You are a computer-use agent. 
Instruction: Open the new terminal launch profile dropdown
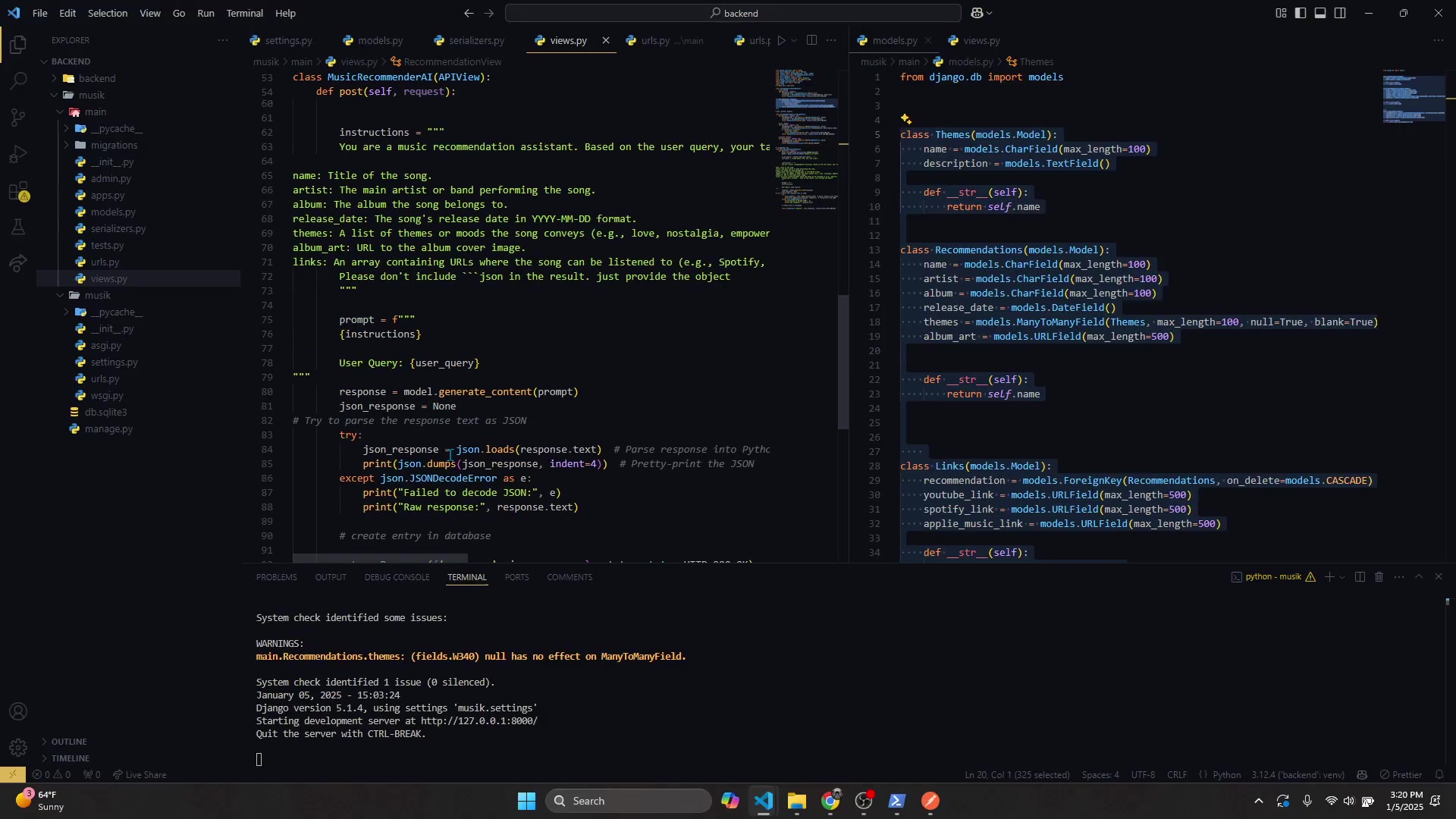(1342, 577)
